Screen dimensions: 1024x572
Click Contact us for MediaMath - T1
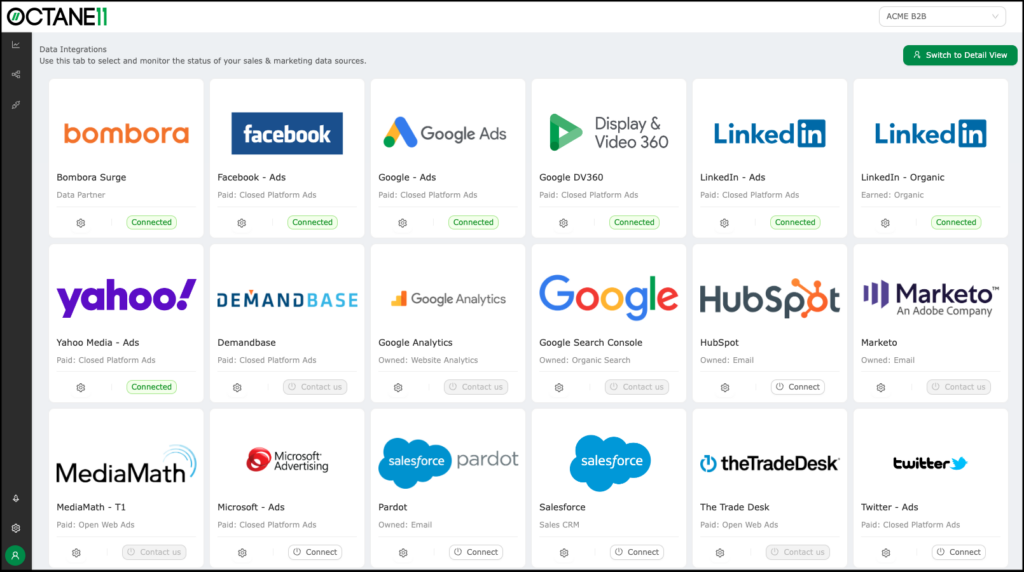[154, 552]
